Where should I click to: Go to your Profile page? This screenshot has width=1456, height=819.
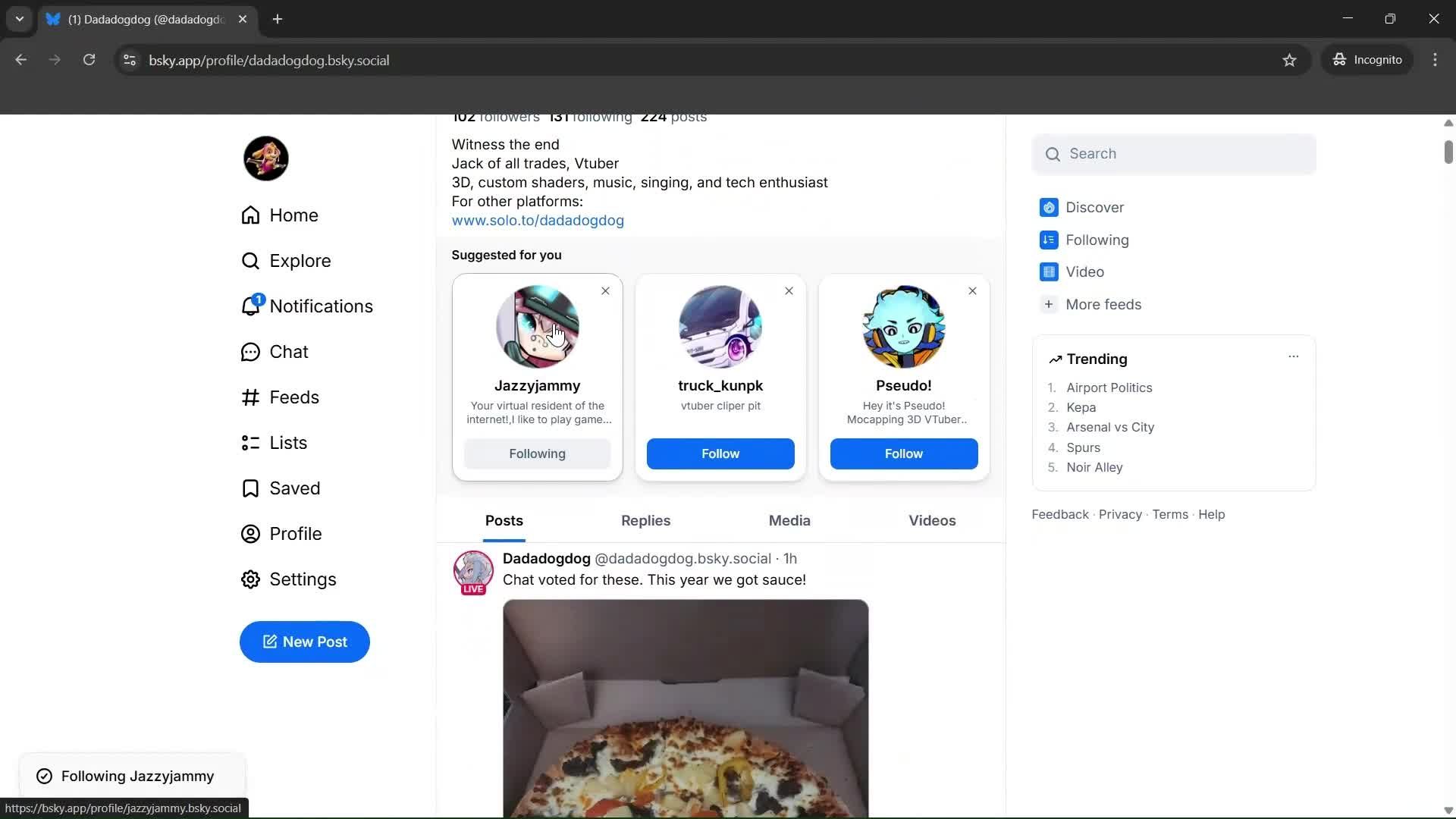click(297, 533)
